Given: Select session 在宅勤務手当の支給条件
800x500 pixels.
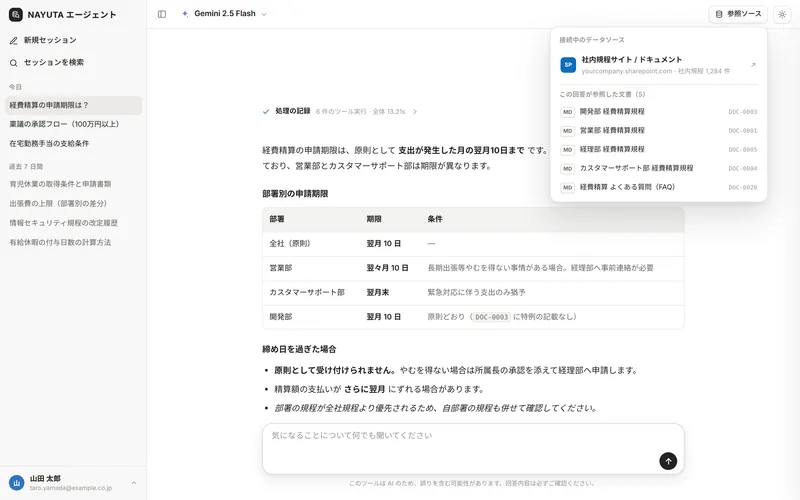Looking at the screenshot, I should [74, 143].
